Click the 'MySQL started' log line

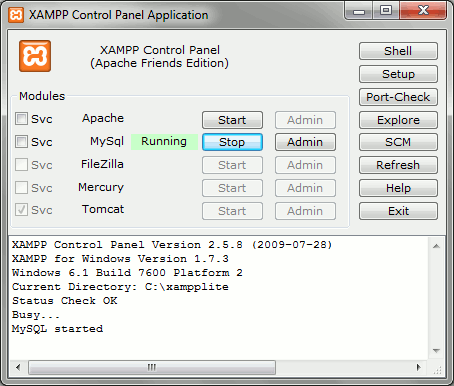[58, 329]
